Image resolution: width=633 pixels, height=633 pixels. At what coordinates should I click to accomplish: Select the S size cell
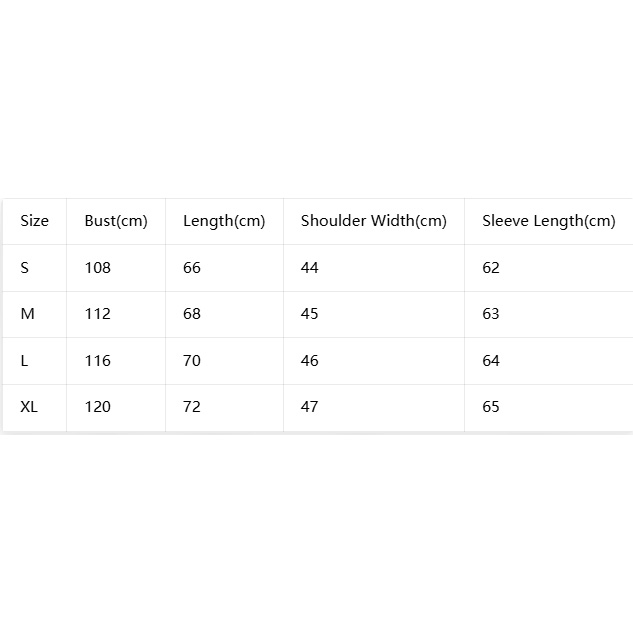coord(25,268)
